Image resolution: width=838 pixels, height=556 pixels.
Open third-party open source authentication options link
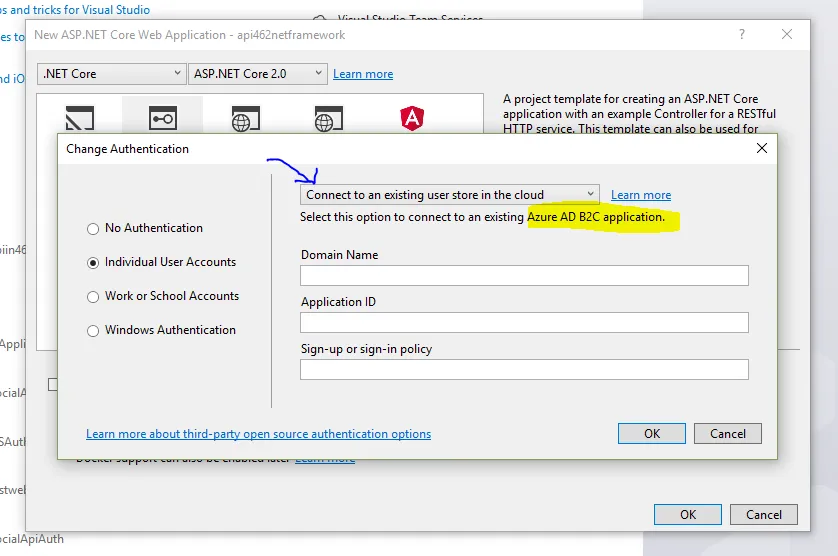[259, 434]
